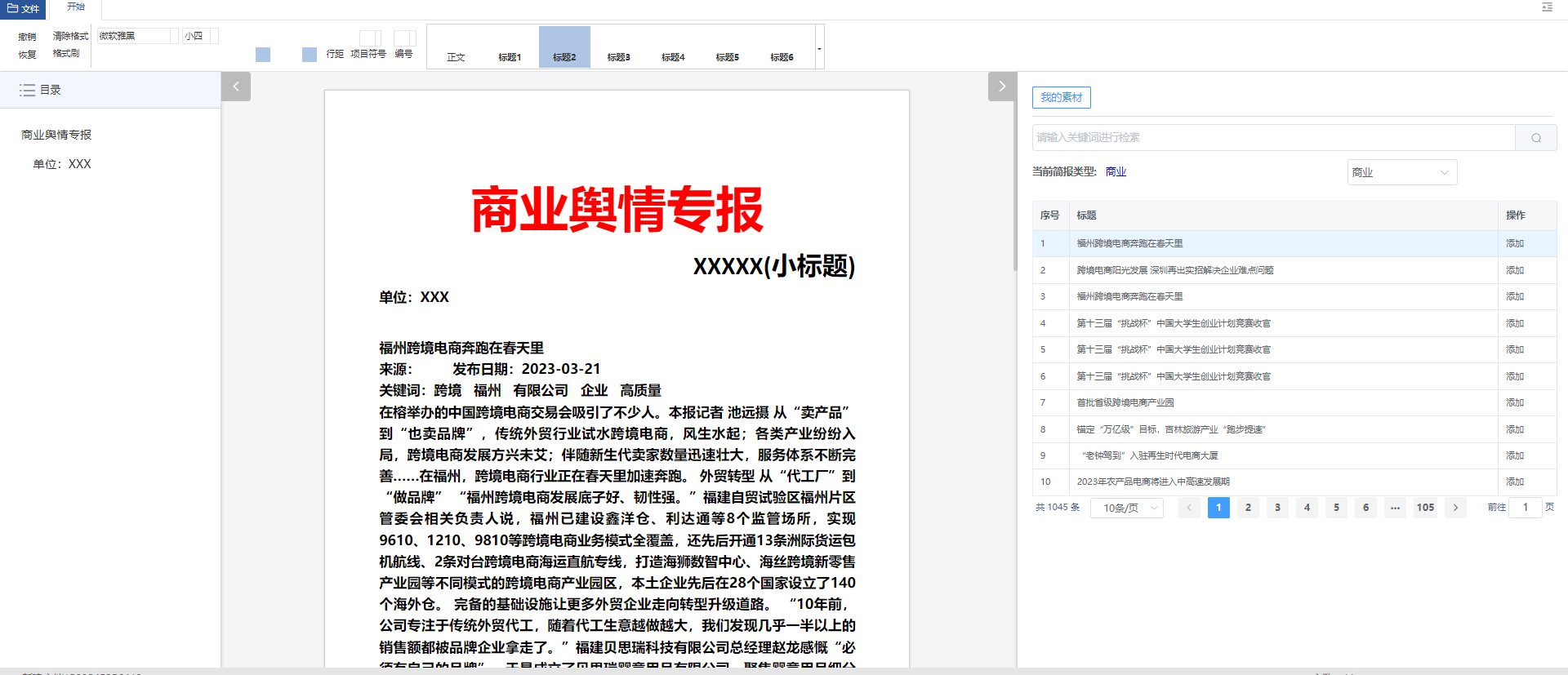Go to page 6
1568x675 pixels.
point(1365,508)
